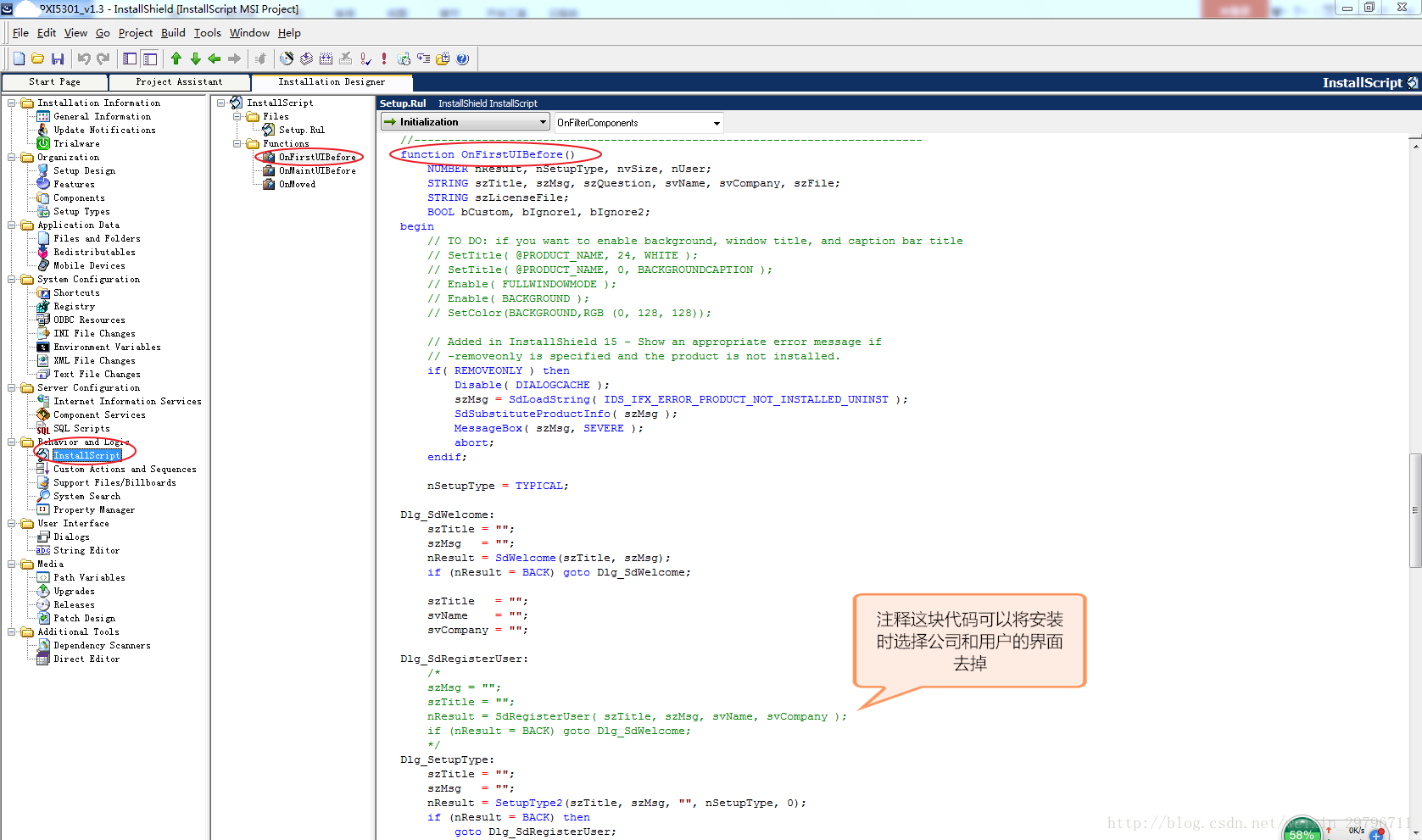Click the green Back arrow icon
The width and height of the screenshot is (1422, 840).
(x=215, y=58)
